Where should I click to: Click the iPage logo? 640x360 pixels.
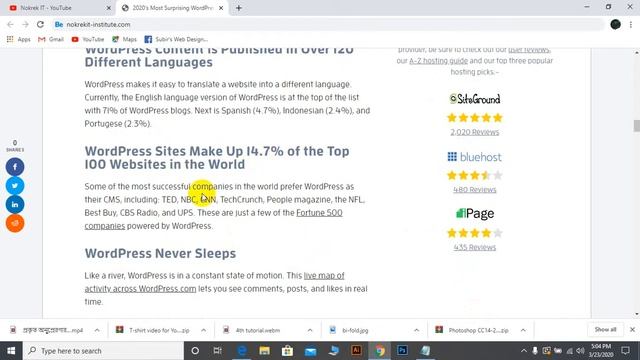(x=475, y=213)
